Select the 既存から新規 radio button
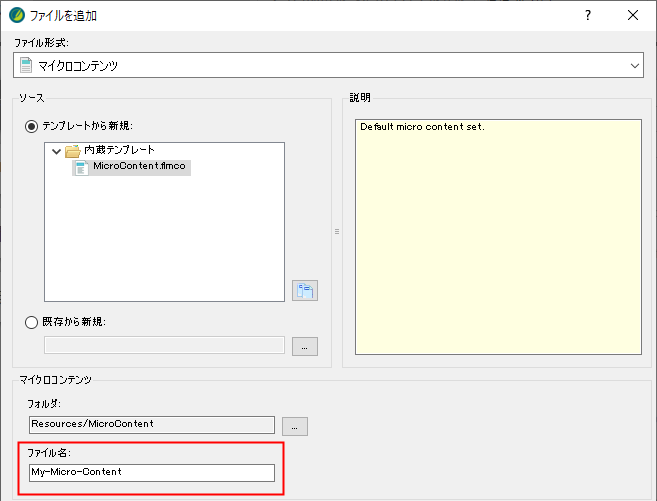Viewport: 657px width, 501px height. coord(32,322)
